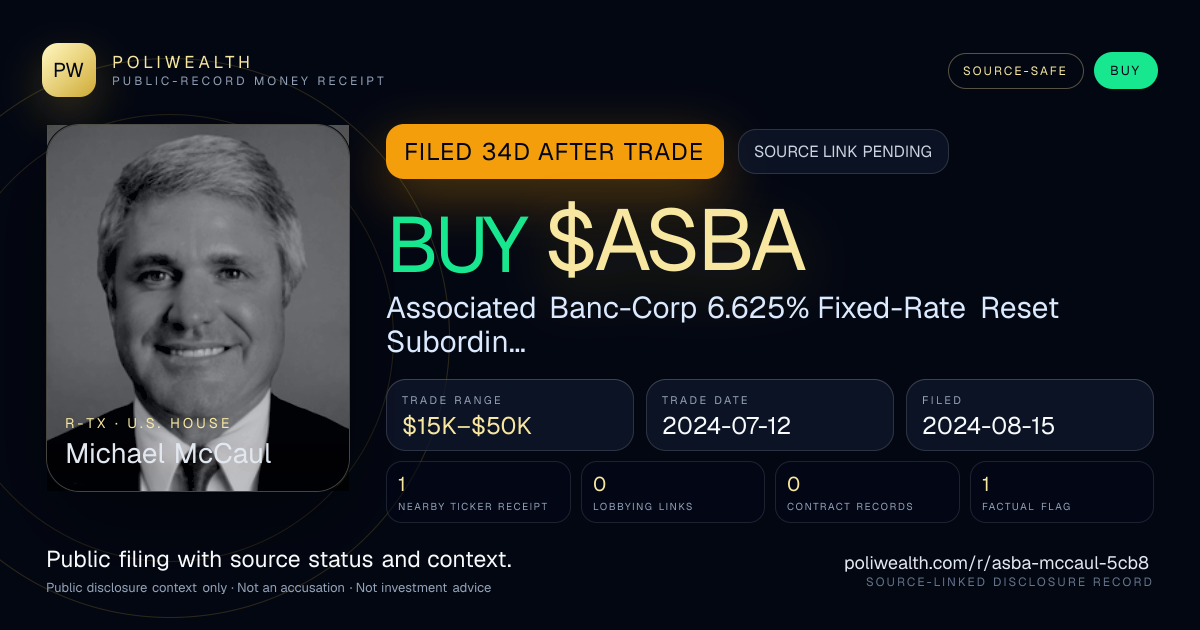
Task: Open Michael McCaul's portrait photo
Action: click(198, 308)
